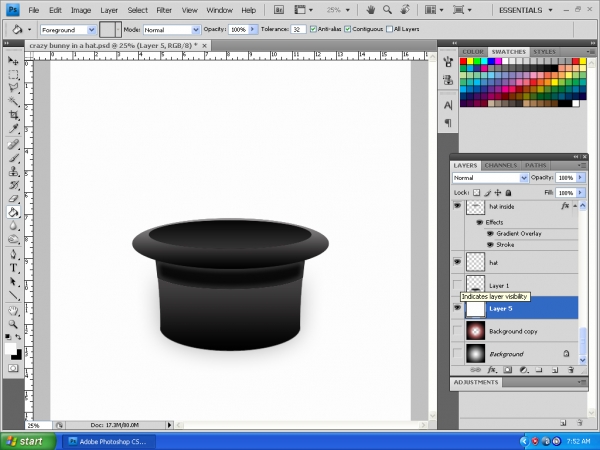Image resolution: width=600 pixels, height=450 pixels.
Task: Switch to the Color tab
Action: (x=473, y=52)
